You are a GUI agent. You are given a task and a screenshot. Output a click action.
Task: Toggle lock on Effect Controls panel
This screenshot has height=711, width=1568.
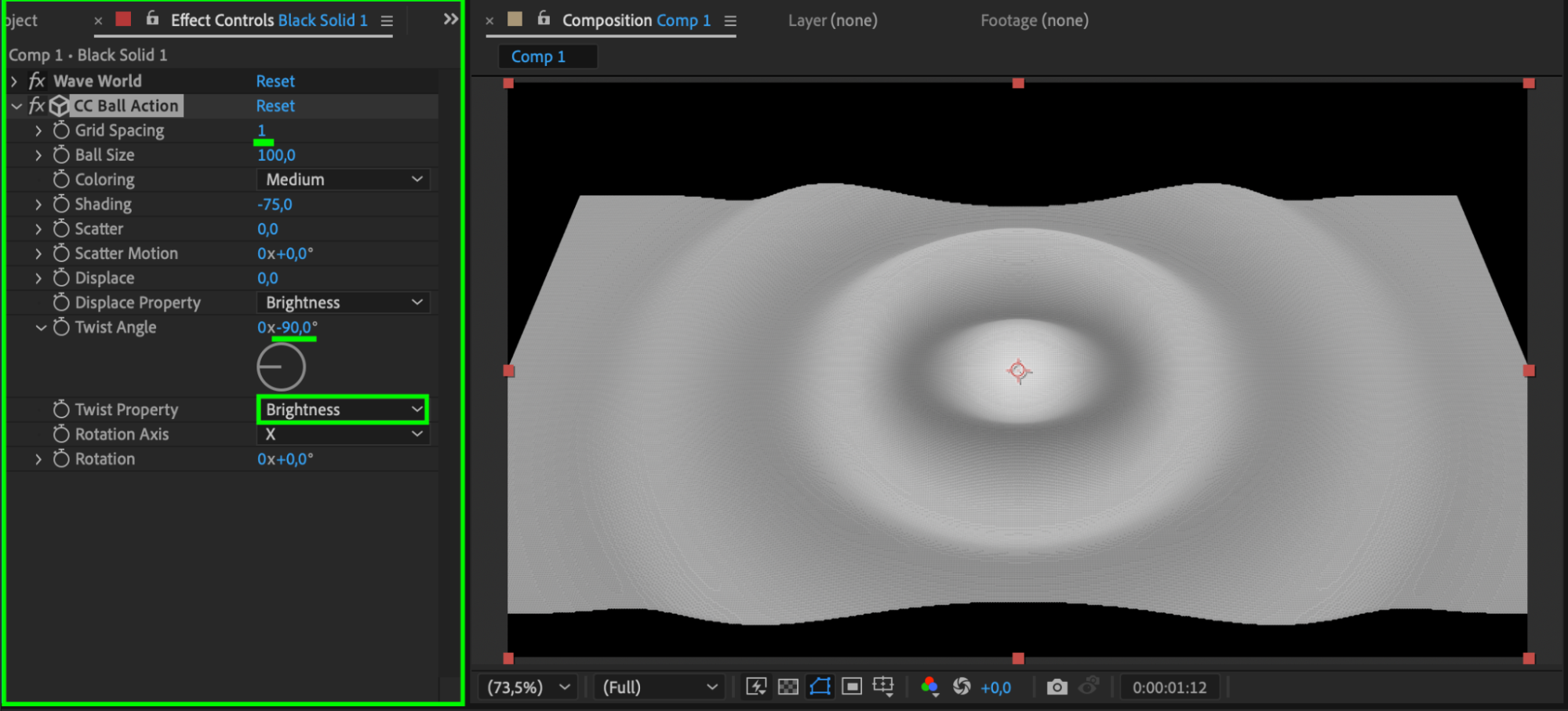point(152,19)
